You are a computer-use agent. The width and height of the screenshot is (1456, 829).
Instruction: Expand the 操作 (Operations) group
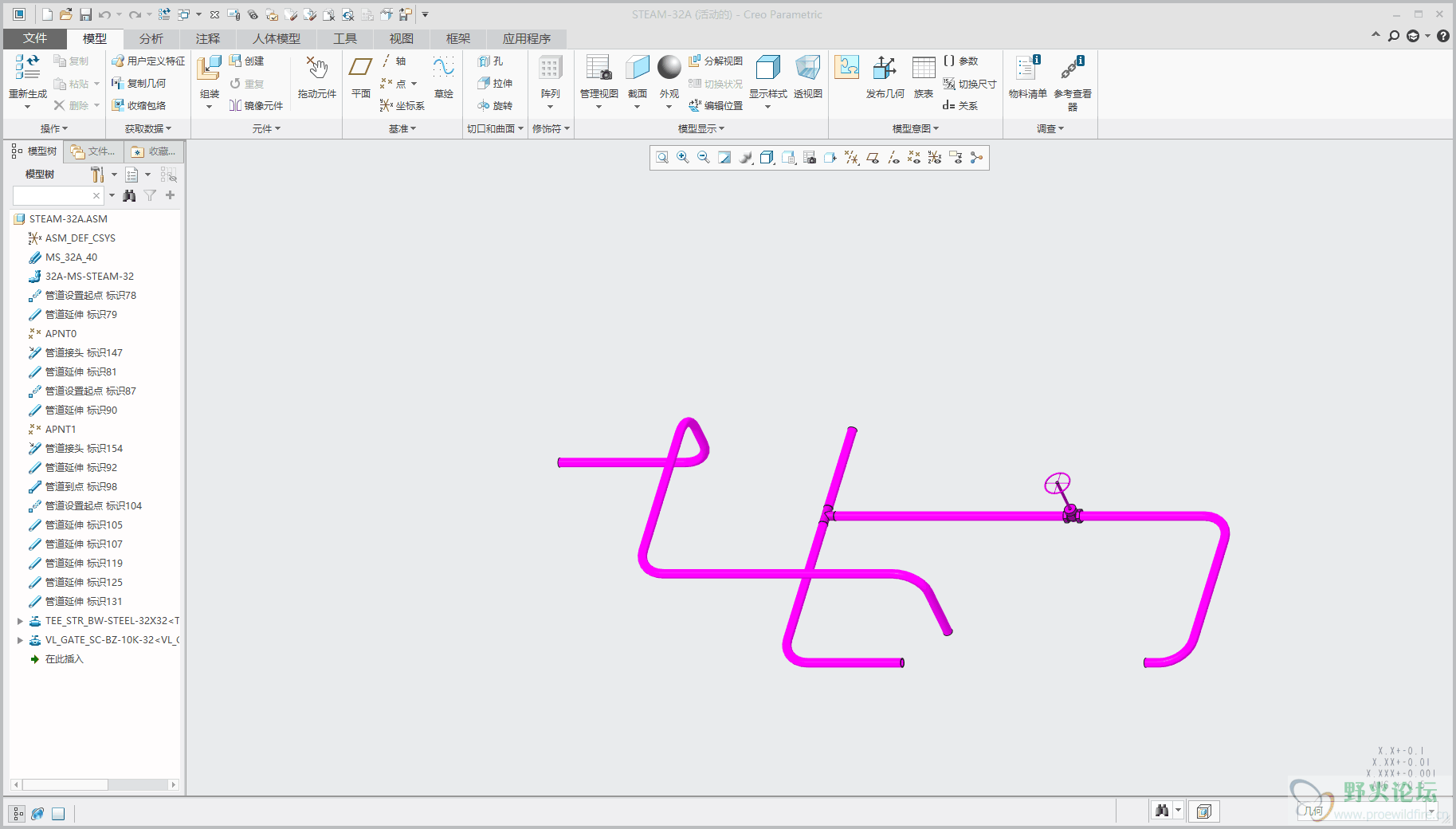pyautogui.click(x=54, y=128)
